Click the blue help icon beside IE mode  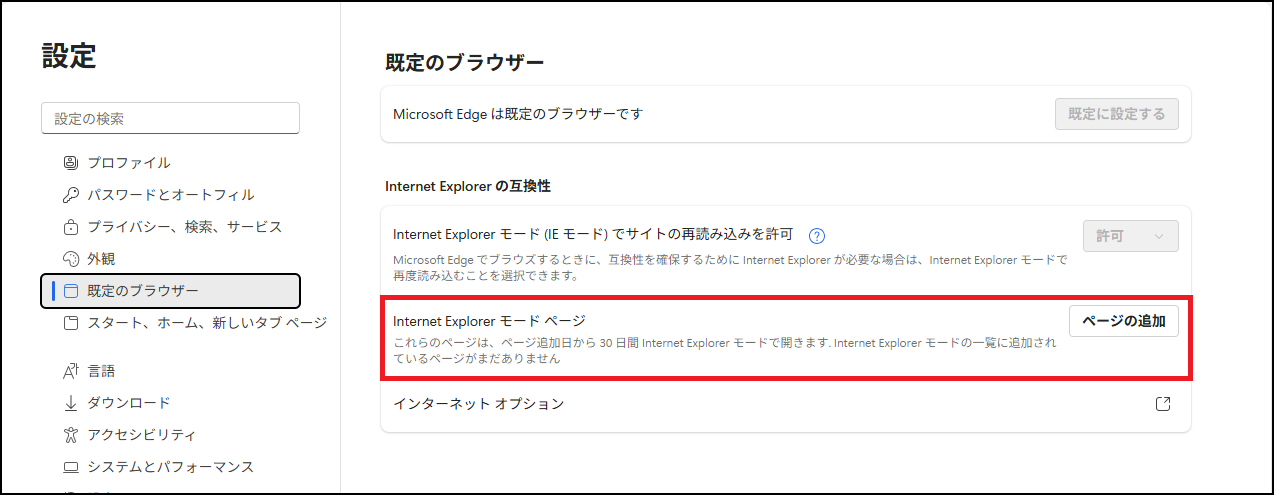tap(817, 236)
